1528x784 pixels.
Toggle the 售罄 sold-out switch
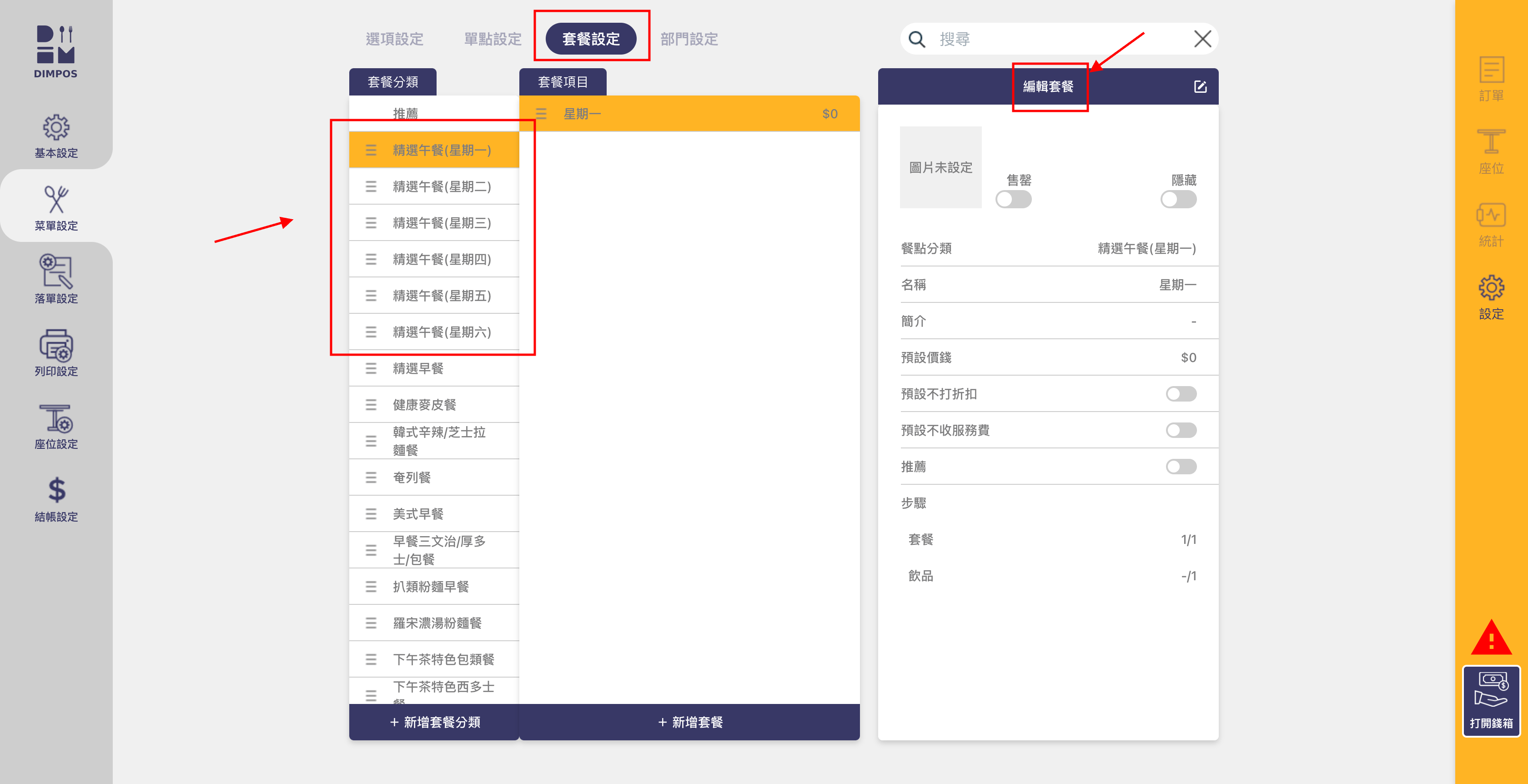1013,199
